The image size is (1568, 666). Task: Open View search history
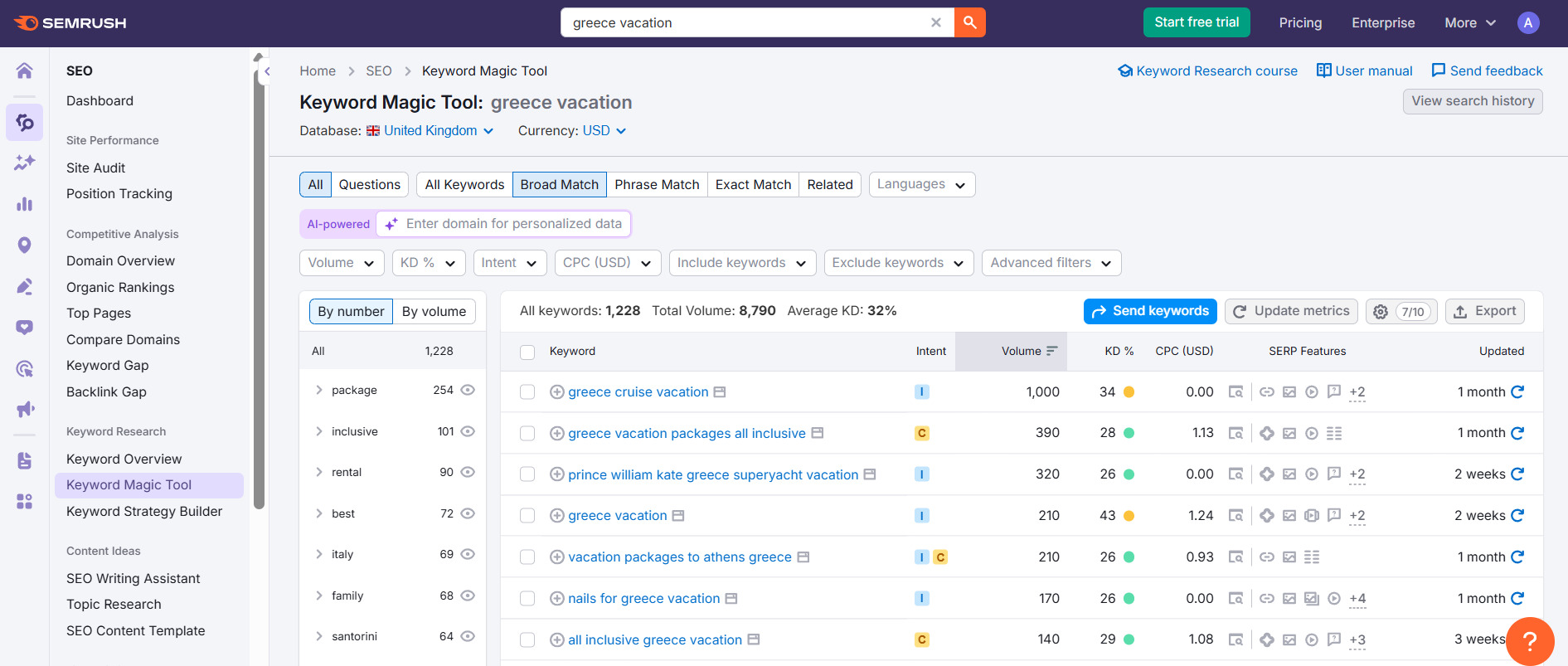[x=1473, y=101]
